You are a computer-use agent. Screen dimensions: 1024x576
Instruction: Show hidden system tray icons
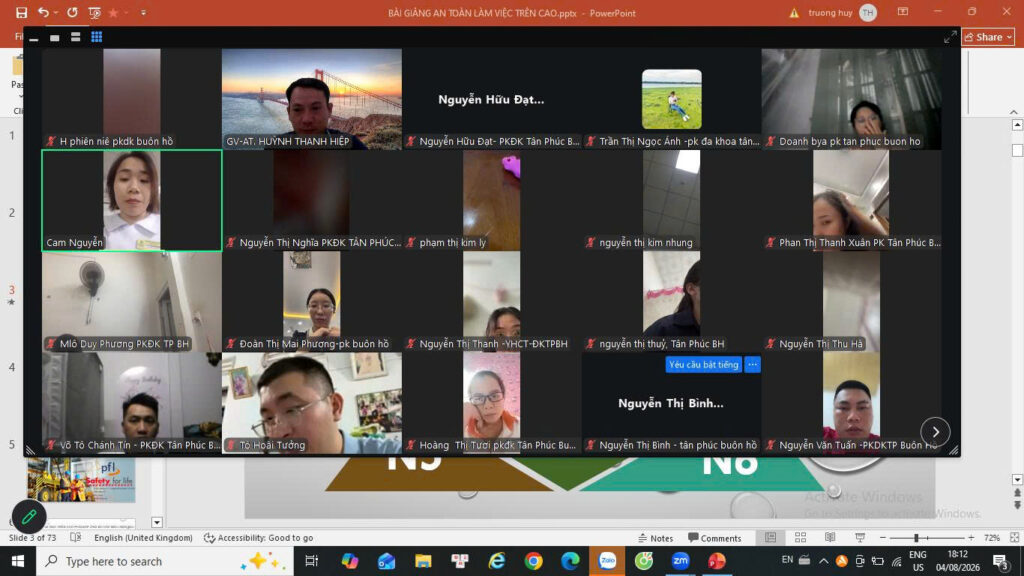(824, 561)
